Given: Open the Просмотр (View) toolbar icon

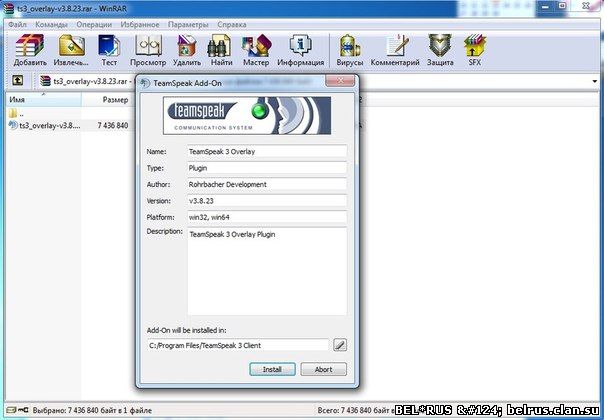Looking at the screenshot, I should tap(148, 50).
